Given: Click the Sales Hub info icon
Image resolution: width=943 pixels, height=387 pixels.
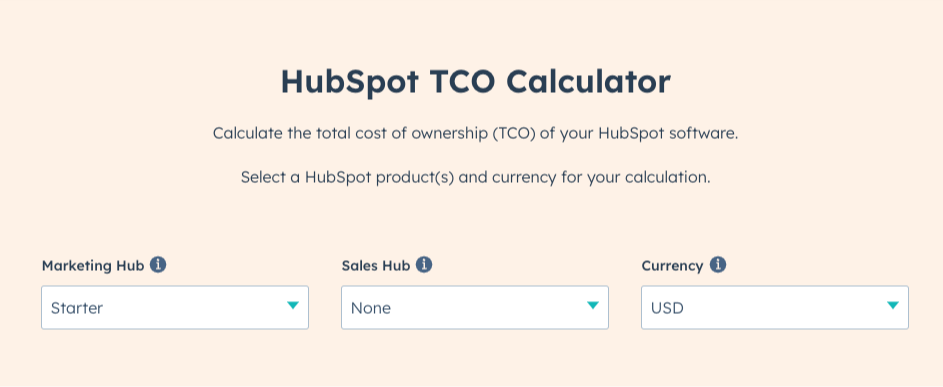Looking at the screenshot, I should coord(424,265).
